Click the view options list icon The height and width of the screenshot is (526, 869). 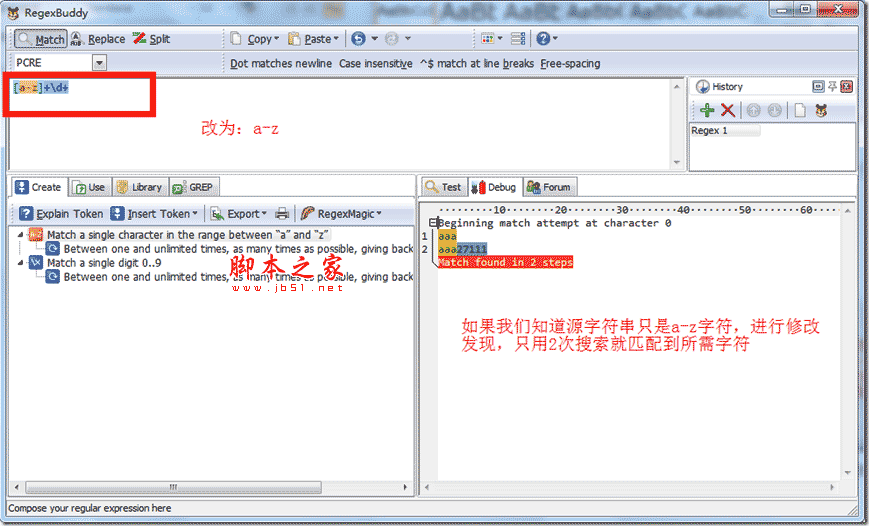[x=518, y=39]
